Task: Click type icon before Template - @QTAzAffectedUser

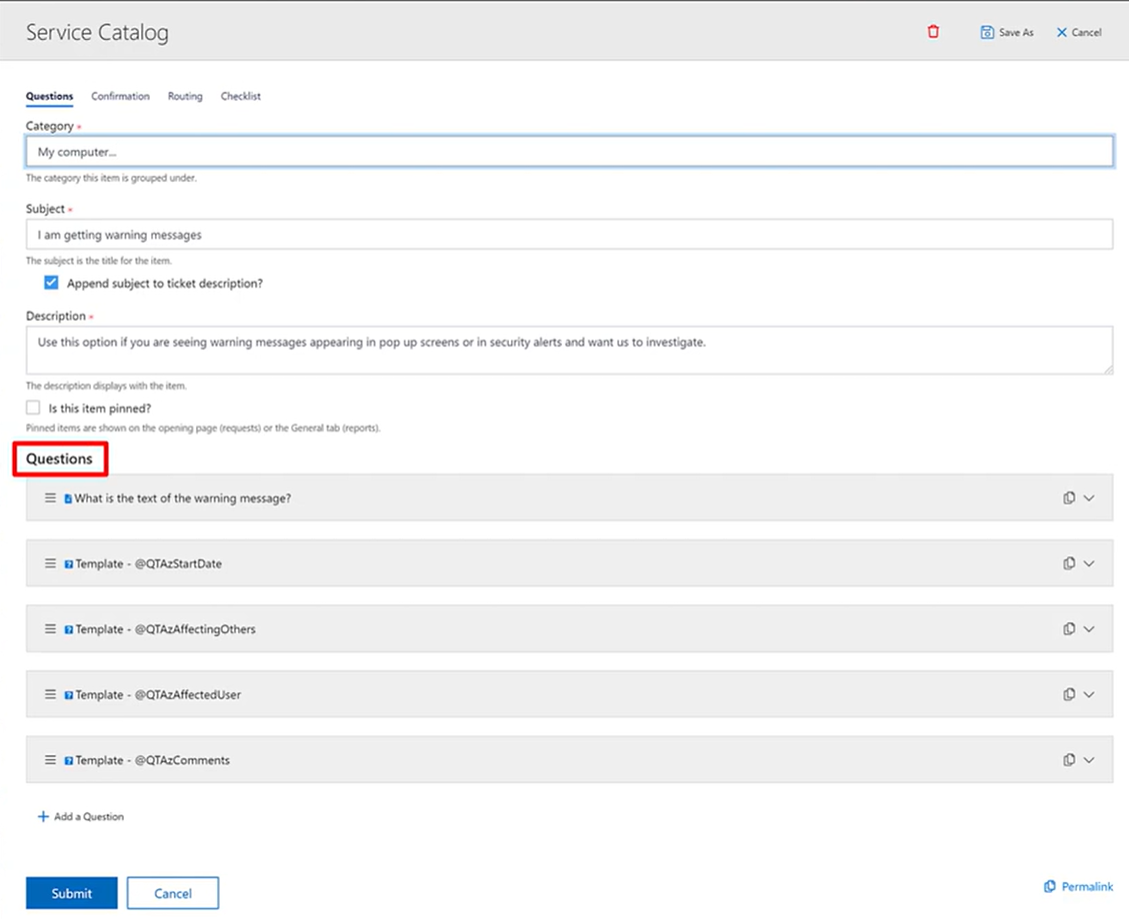Action: (68, 695)
